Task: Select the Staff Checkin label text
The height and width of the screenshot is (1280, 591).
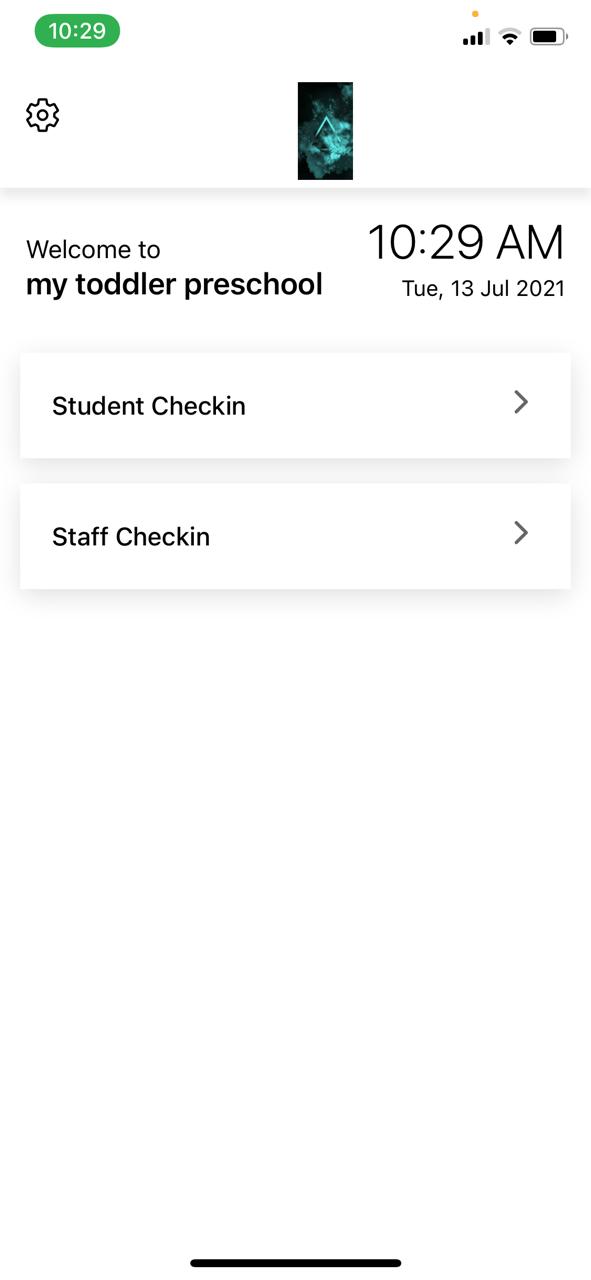Action: [131, 537]
